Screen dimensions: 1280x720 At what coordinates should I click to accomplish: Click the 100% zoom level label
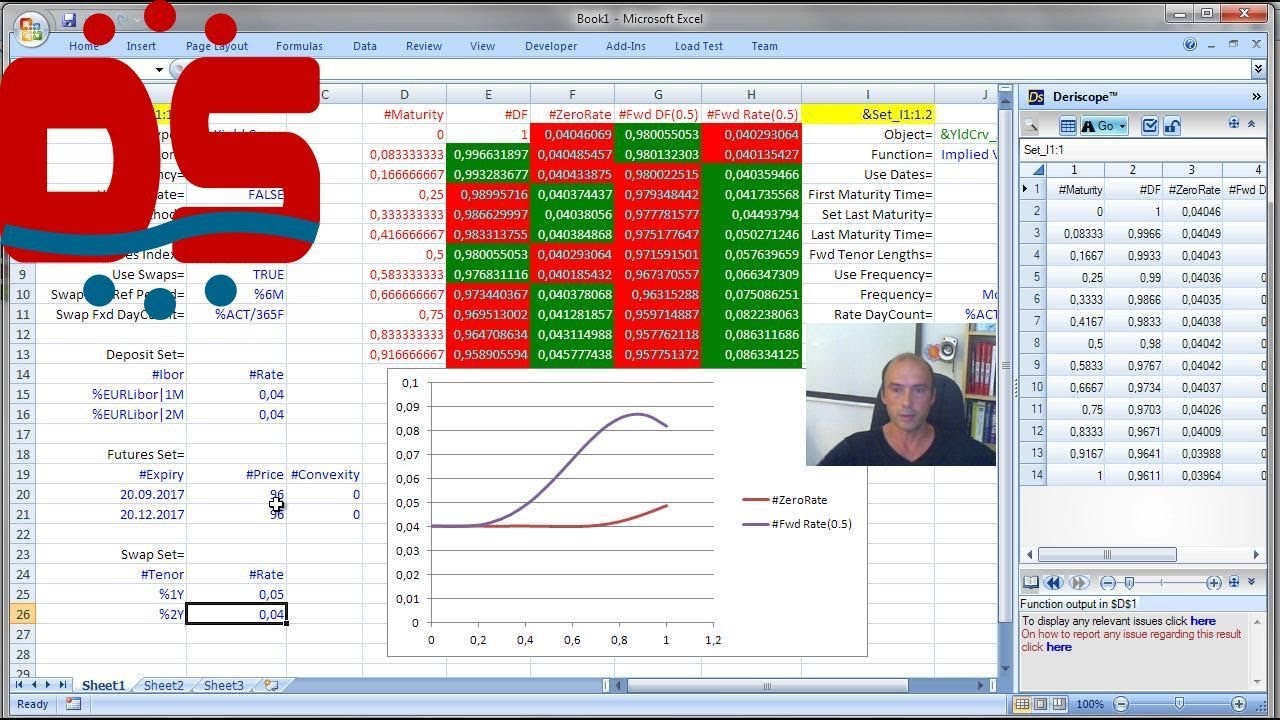click(x=1090, y=705)
